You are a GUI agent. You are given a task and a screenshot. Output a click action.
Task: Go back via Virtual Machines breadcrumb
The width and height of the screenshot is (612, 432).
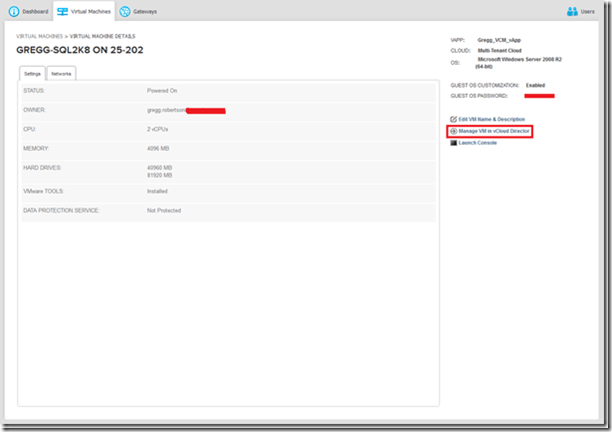38,35
